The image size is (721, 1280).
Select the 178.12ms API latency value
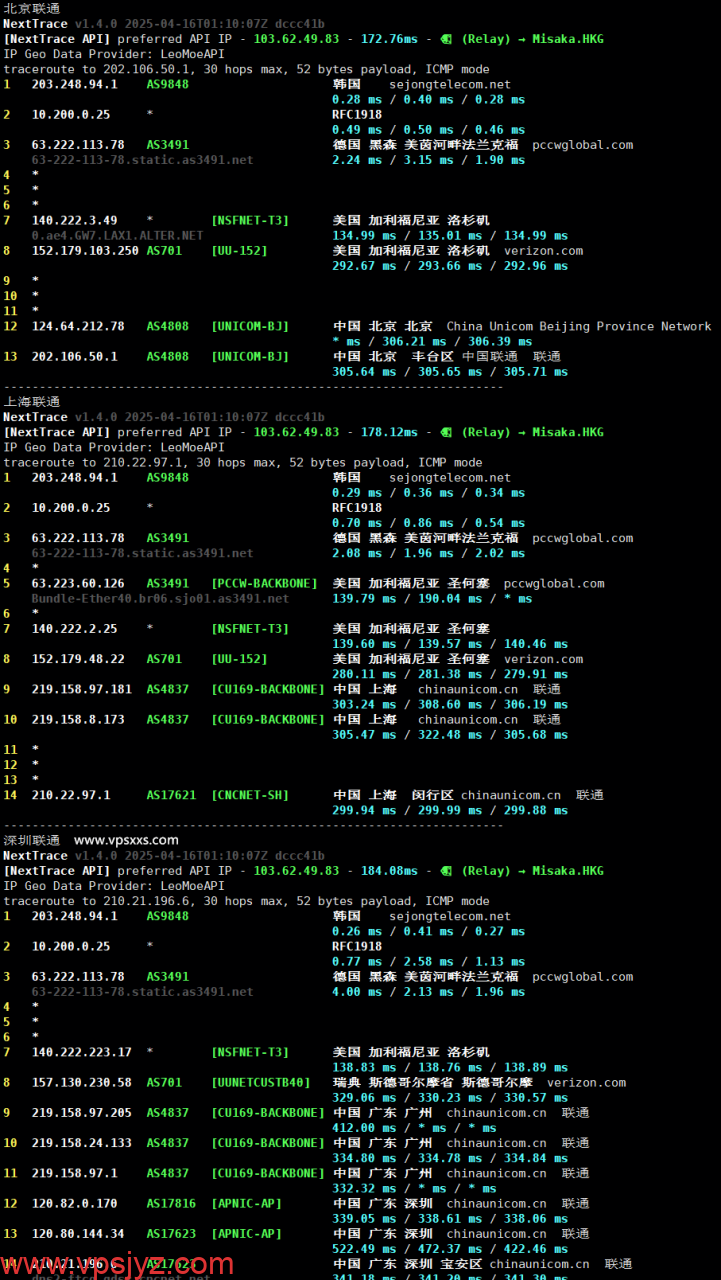(x=389, y=432)
